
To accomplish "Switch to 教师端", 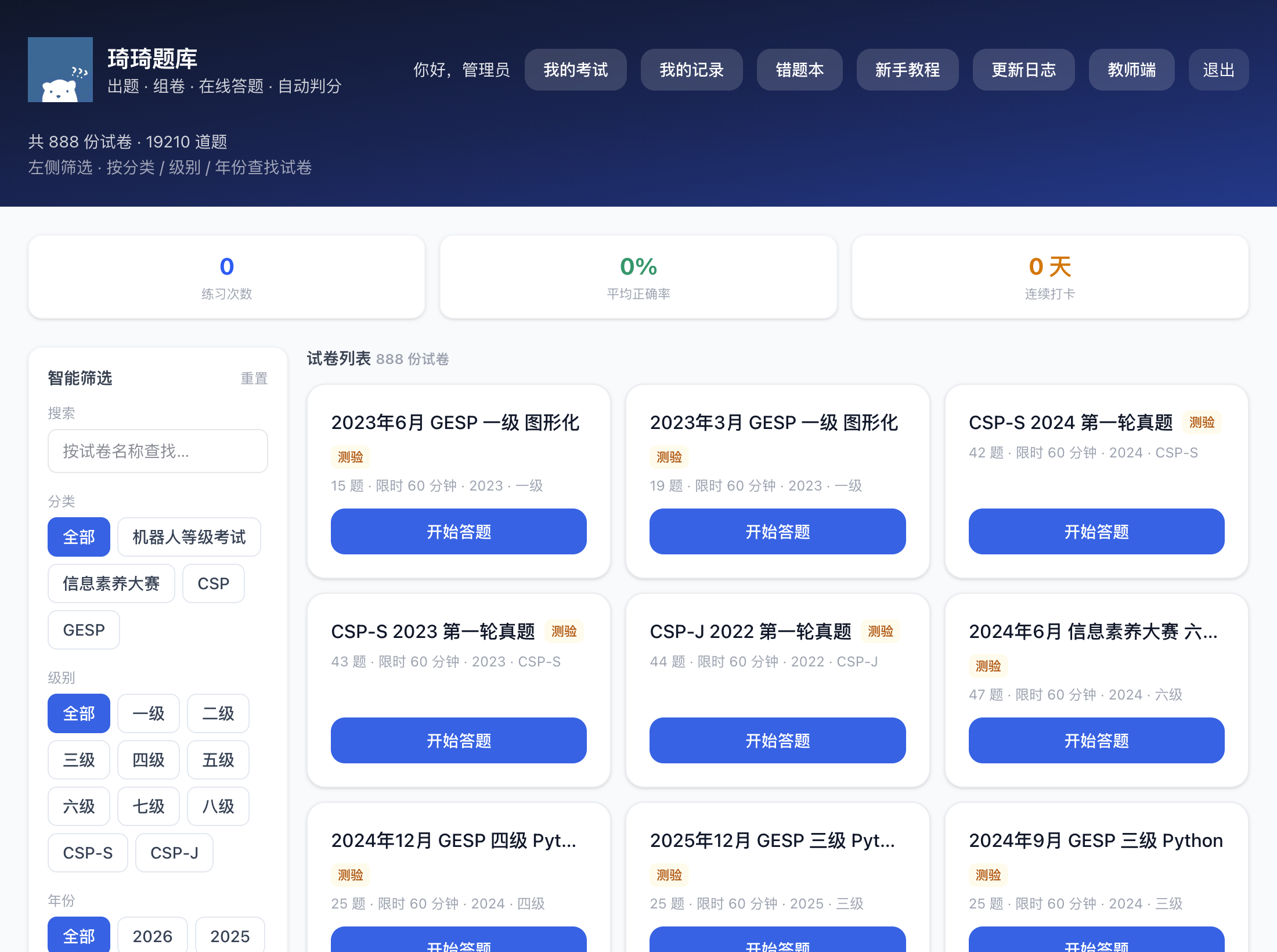I will [1131, 70].
